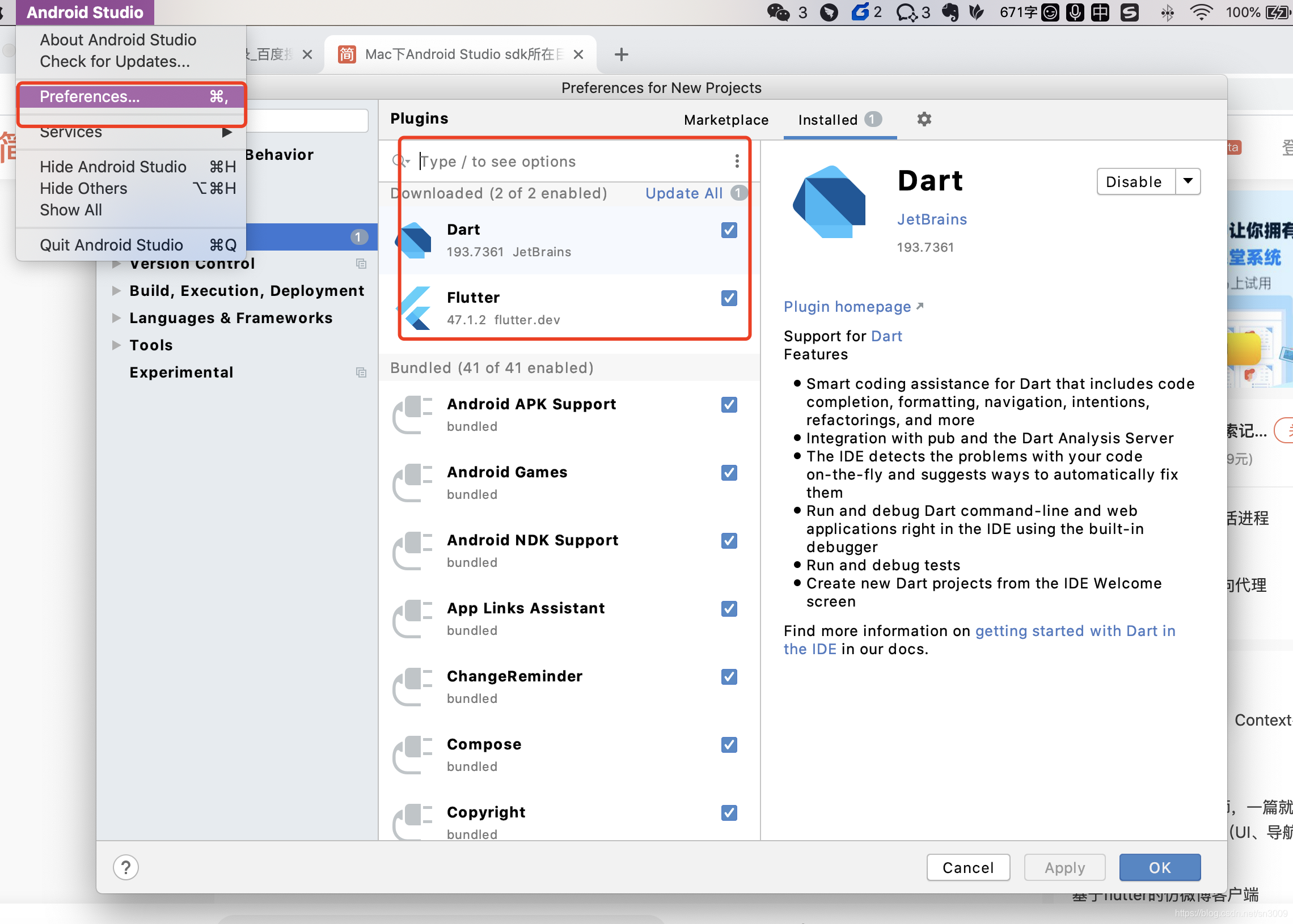Click App Links Assistant plugin icon

(x=413, y=618)
